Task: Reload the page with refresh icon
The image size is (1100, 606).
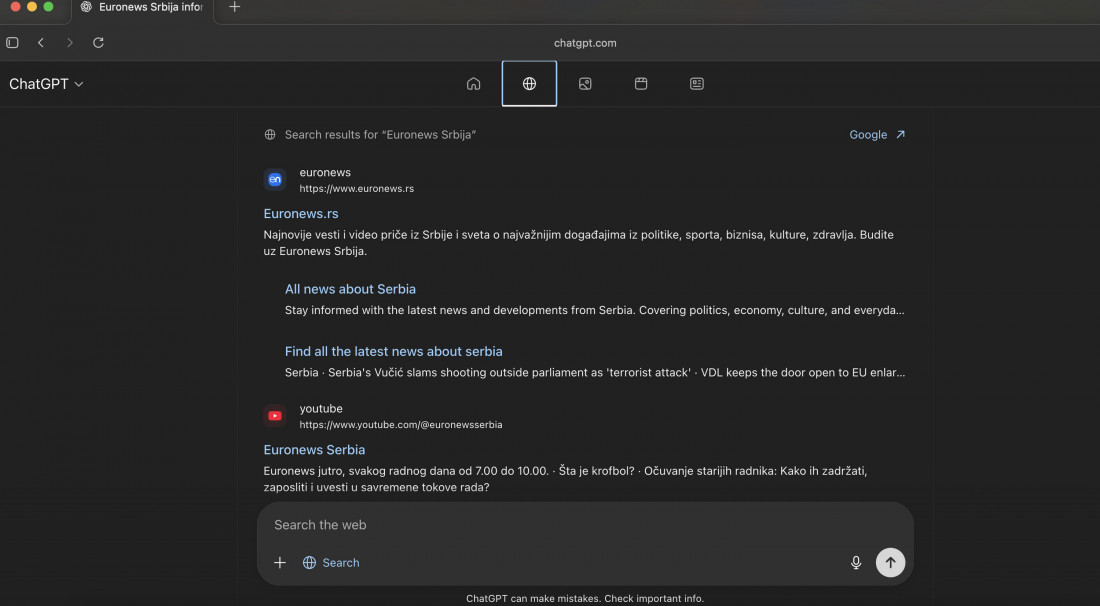Action: coord(98,43)
